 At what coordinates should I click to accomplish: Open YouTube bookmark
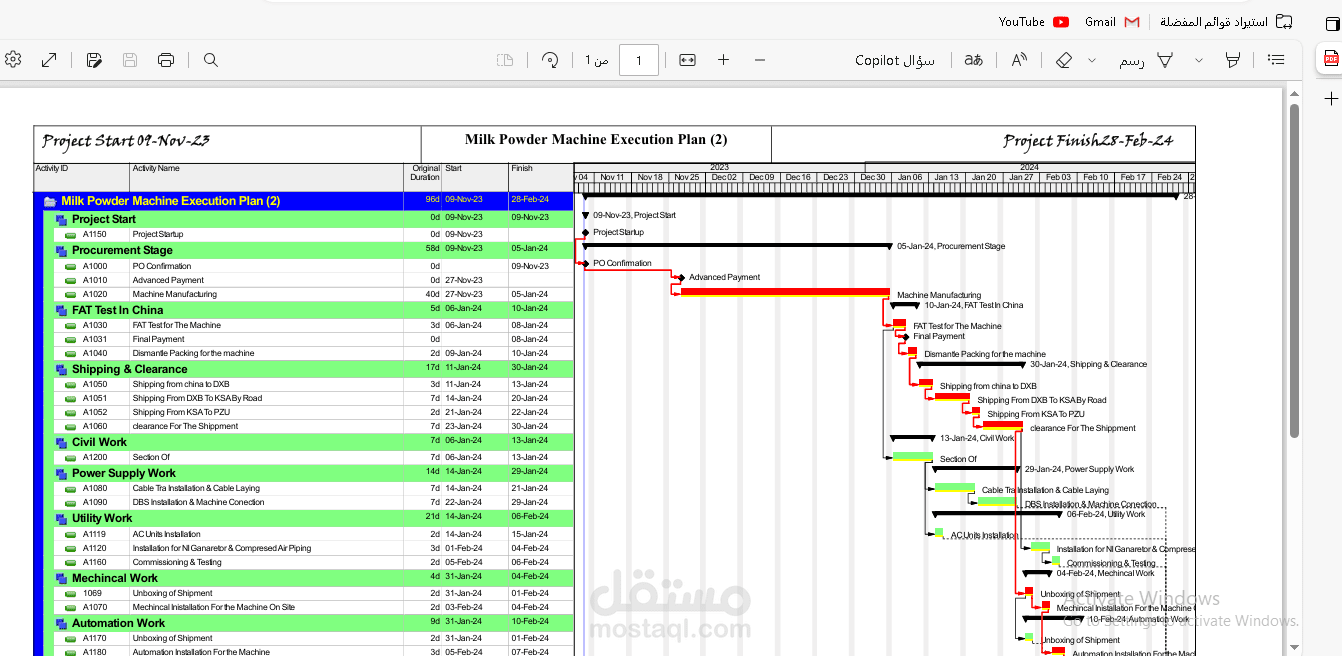tap(1034, 21)
